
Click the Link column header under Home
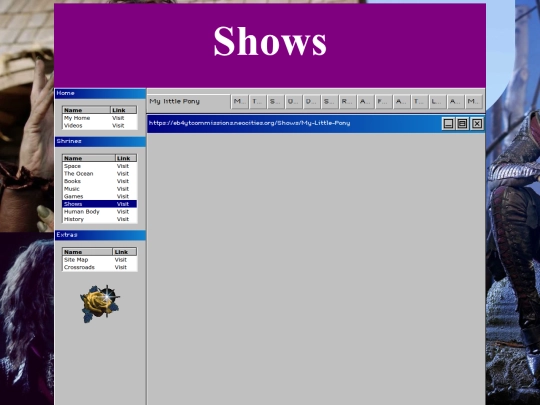pyautogui.click(x=124, y=110)
